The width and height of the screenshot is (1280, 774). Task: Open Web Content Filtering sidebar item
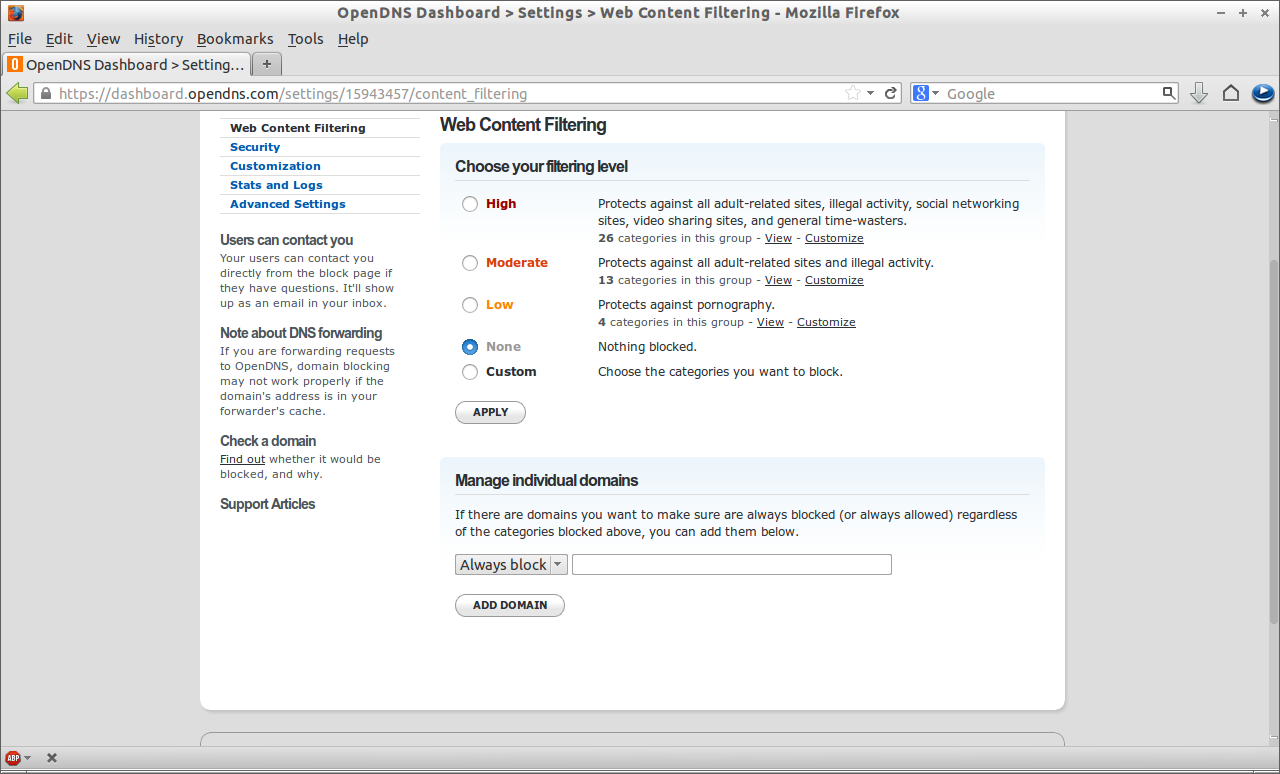pos(298,128)
